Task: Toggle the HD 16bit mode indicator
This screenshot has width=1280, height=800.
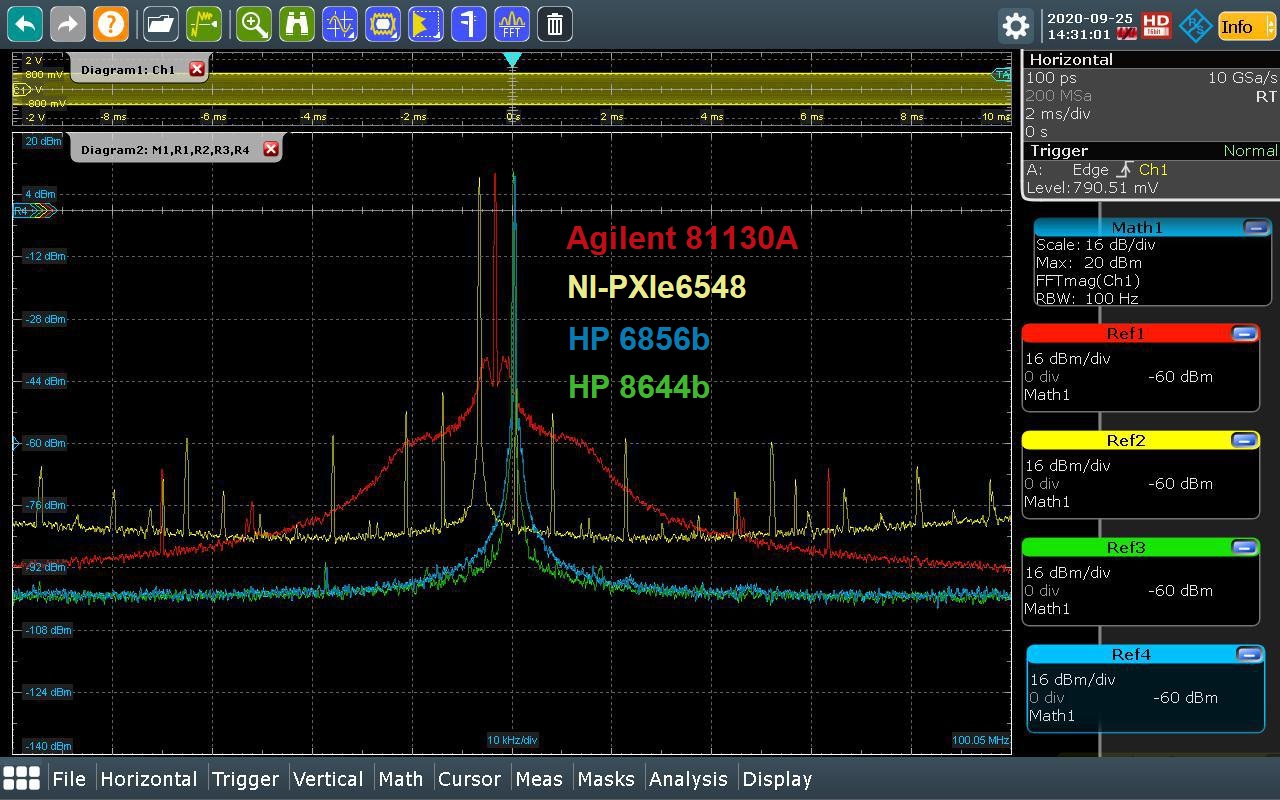Action: [x=1156, y=25]
